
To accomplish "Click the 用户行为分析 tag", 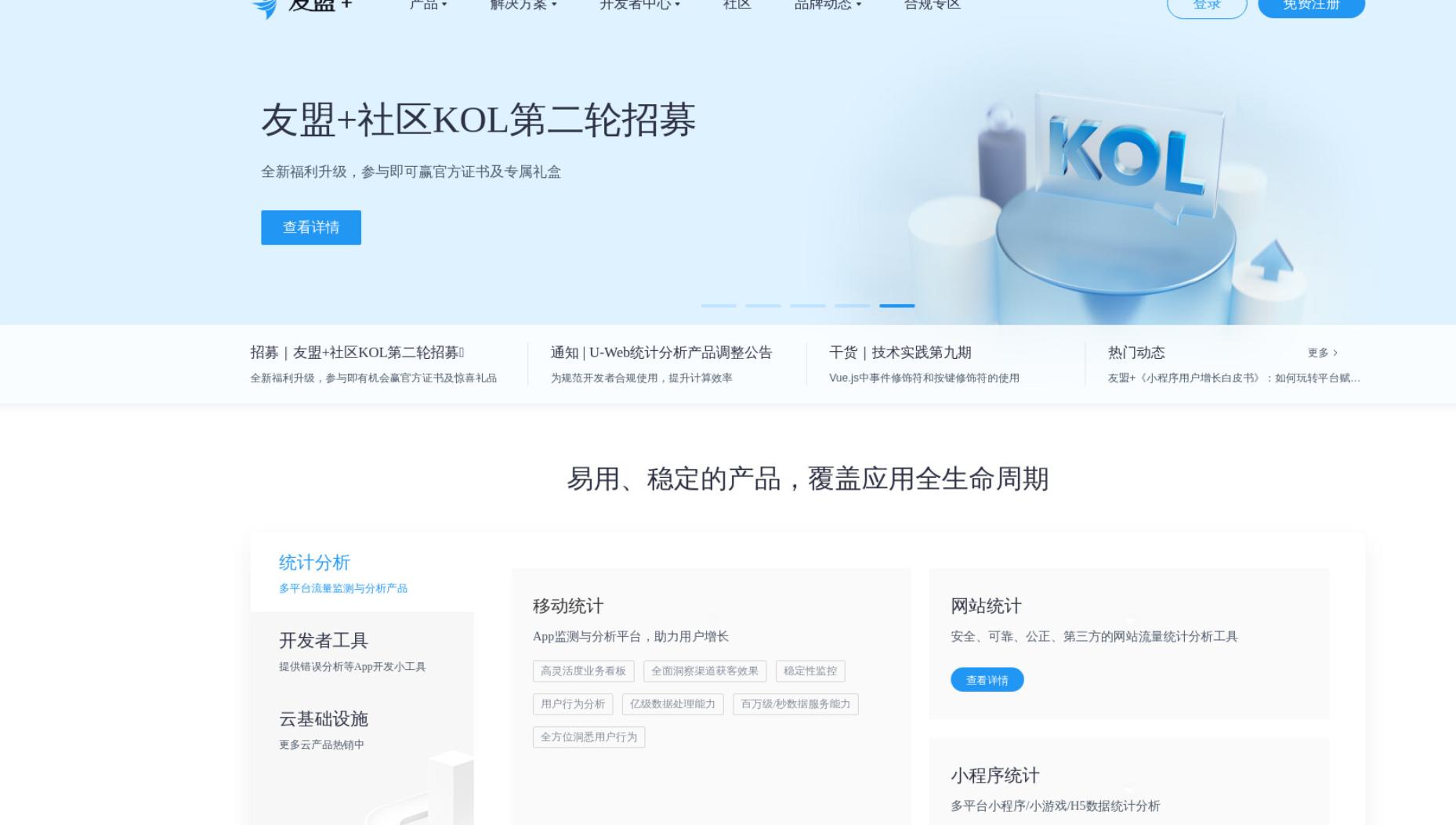I will click(x=573, y=704).
